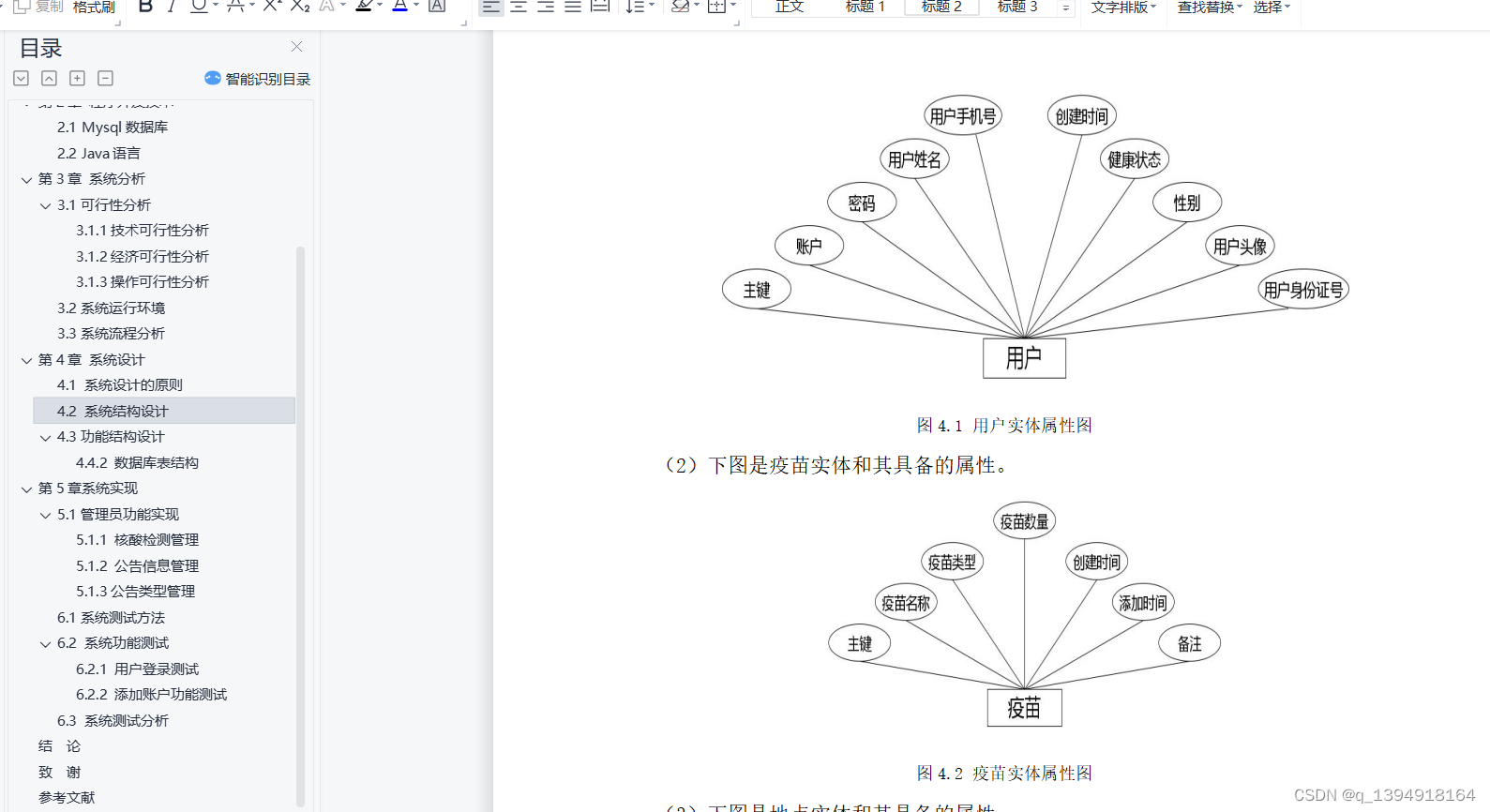Collapse the 3.1 可行性分析 node
Screen dimensions: 1490x812
[x=45, y=205]
